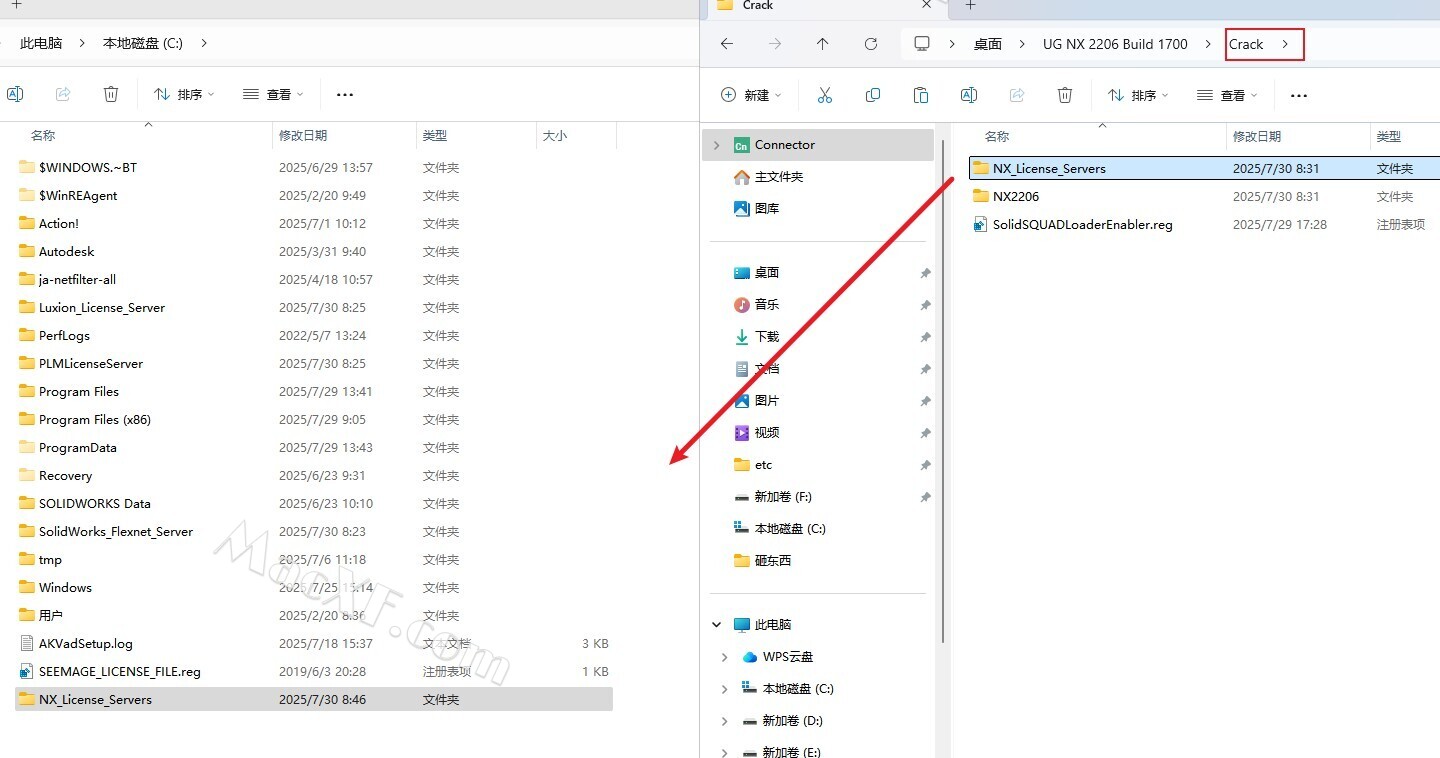Open the 排序 dropdown in the Crack window
Screen dimensions: 1440x758
[x=1138, y=95]
